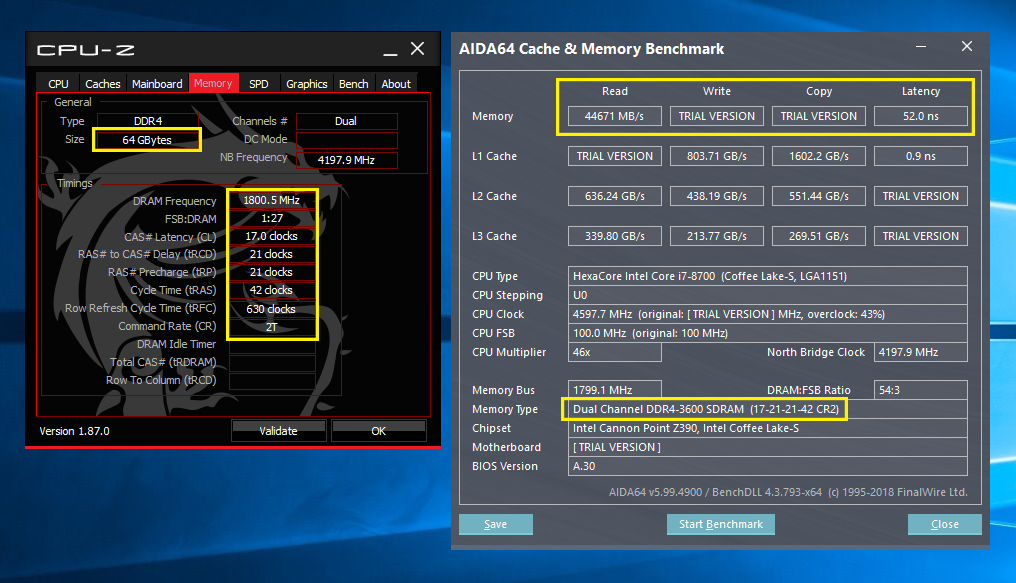Open the Bench tab in CPU-Z
The width and height of the screenshot is (1016, 583).
tap(353, 84)
